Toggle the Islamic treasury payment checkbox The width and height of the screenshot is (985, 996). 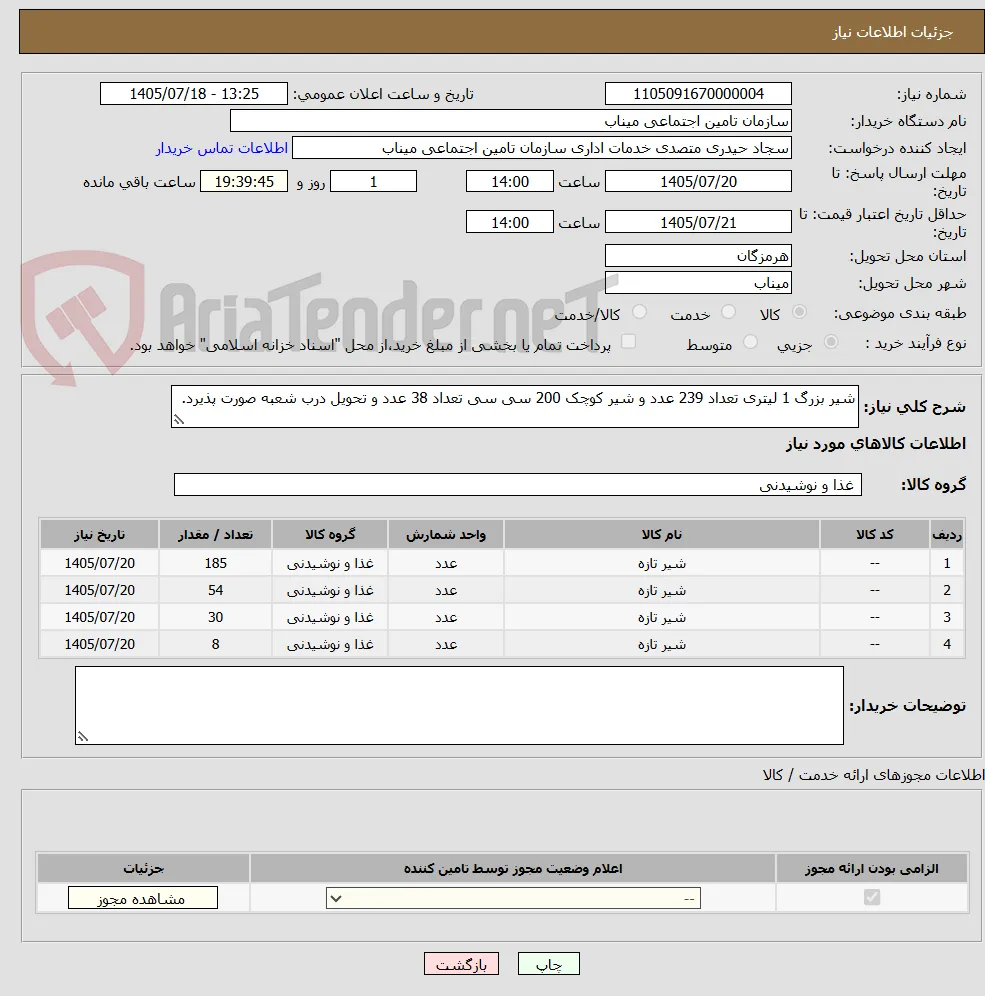tap(628, 341)
